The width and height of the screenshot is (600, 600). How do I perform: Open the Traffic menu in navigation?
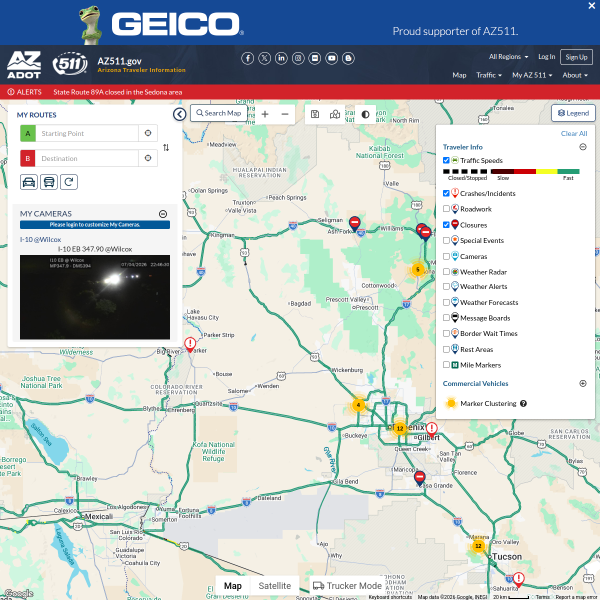click(x=489, y=75)
